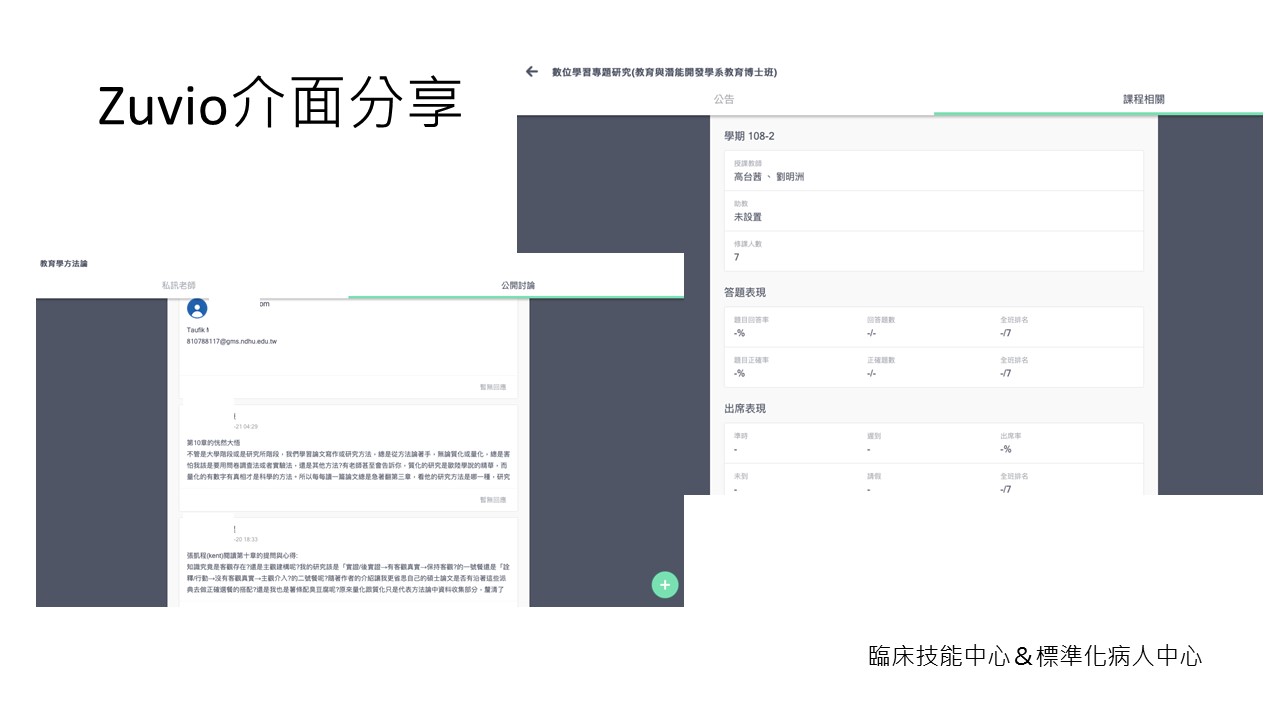Click 暫無回應 under the Taufik post
Screen dimensions: 1280x720
click(492, 386)
